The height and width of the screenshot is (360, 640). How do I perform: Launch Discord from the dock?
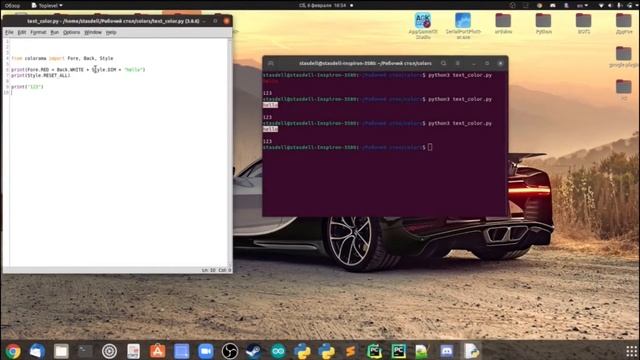click(x=447, y=351)
